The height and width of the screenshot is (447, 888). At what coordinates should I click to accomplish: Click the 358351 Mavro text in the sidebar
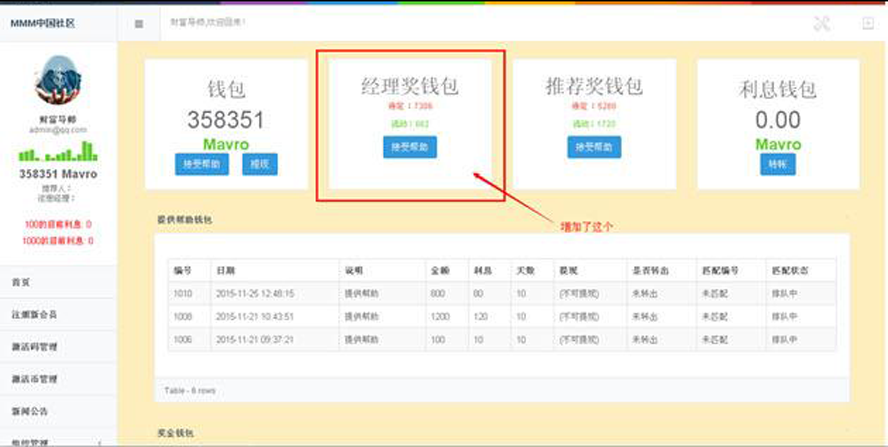pyautogui.click(x=58, y=174)
